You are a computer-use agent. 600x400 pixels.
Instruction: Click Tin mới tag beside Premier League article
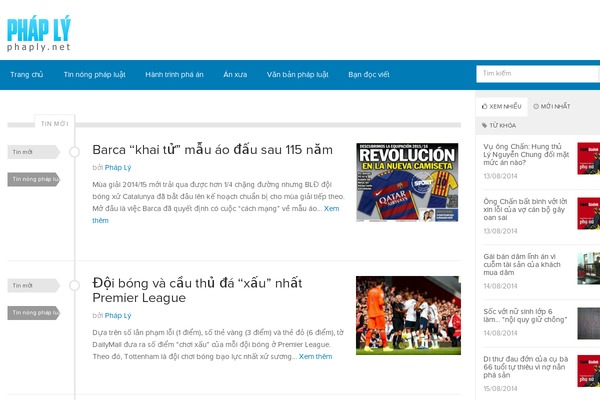[34, 286]
